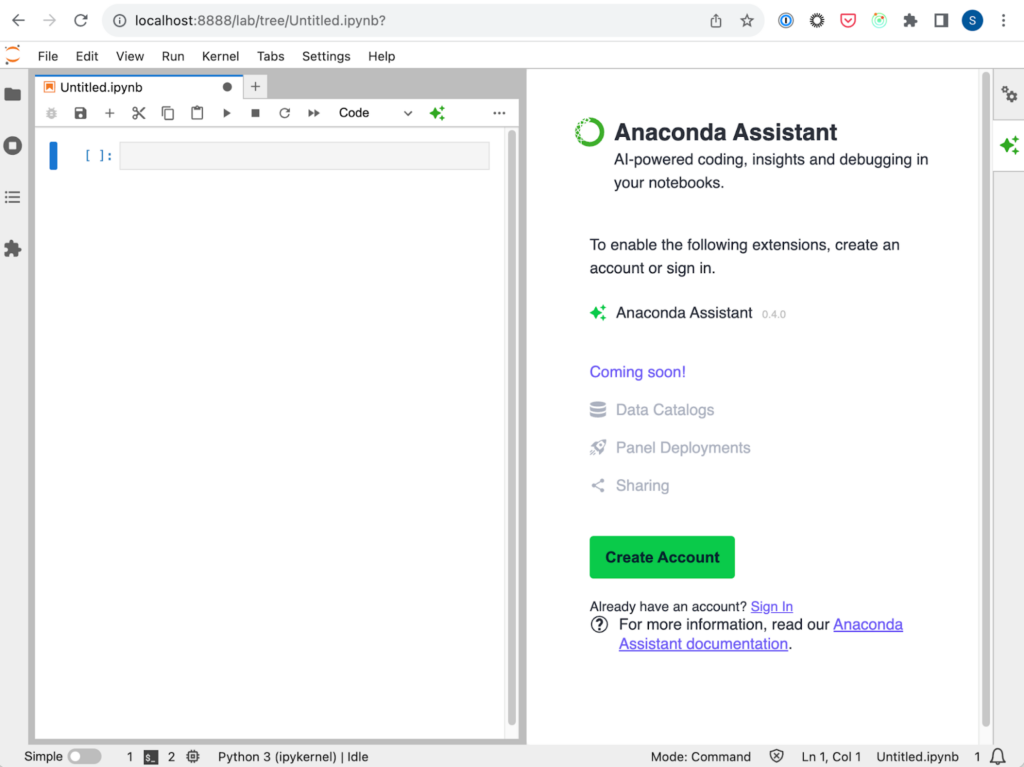1024x767 pixels.
Task: Open the File menu
Action: tap(48, 56)
